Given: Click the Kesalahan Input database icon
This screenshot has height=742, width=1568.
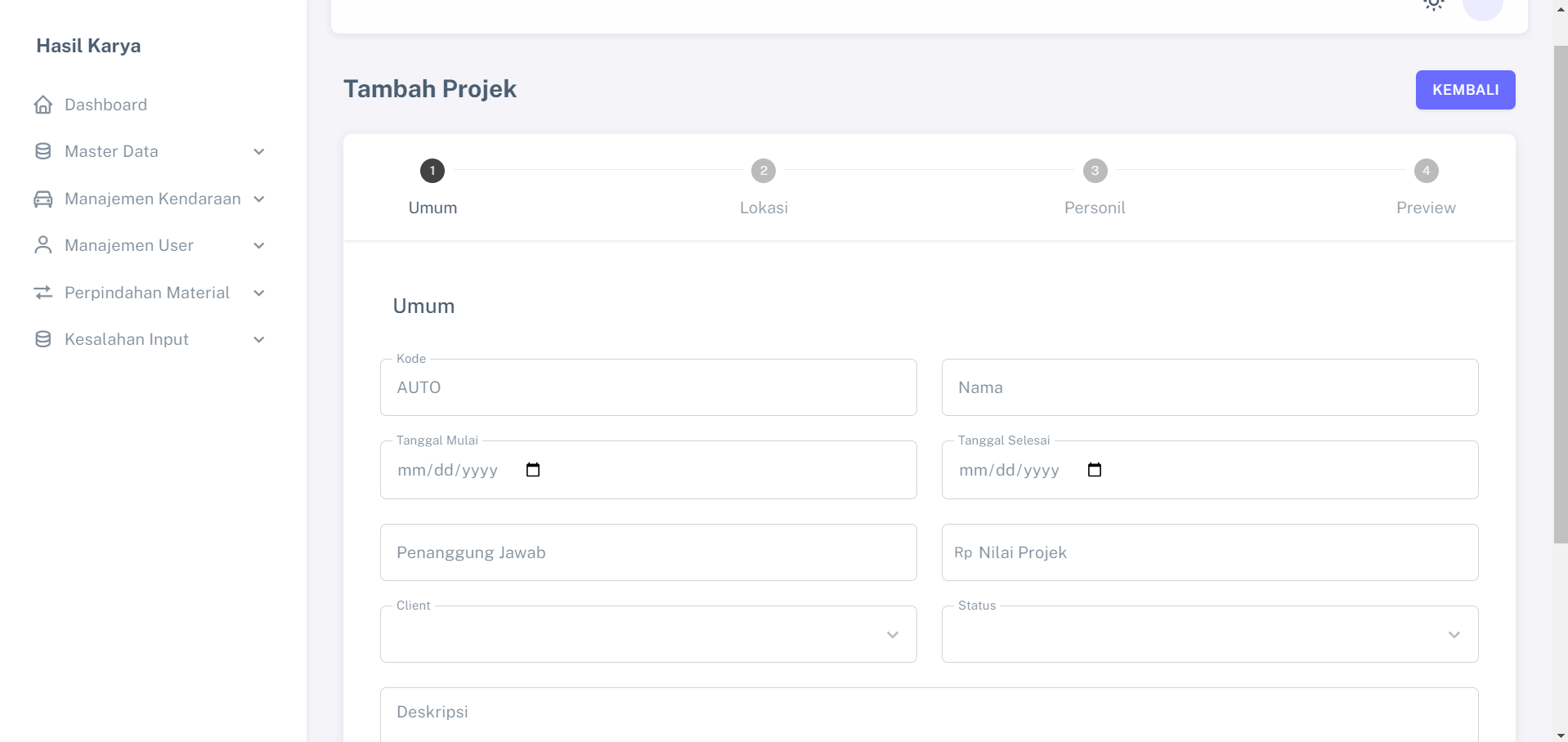Looking at the screenshot, I should pos(43,339).
